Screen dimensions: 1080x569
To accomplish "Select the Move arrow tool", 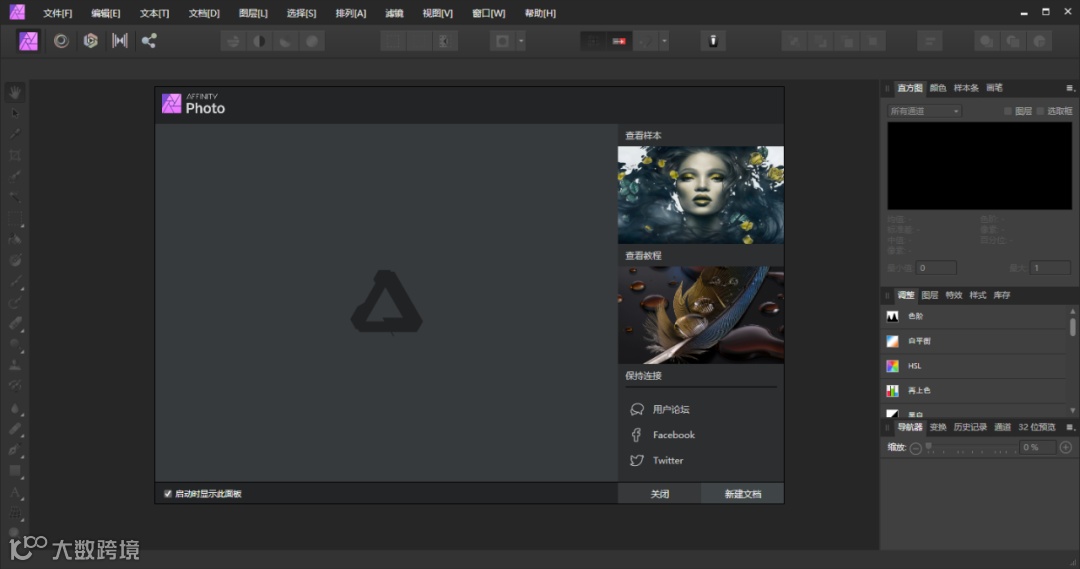I will point(14,113).
